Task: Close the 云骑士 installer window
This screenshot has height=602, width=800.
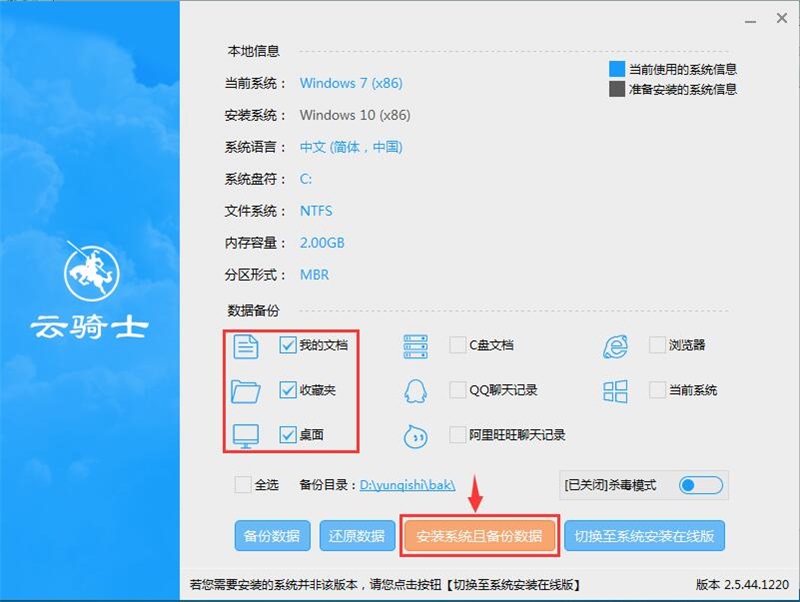Action: [782, 18]
